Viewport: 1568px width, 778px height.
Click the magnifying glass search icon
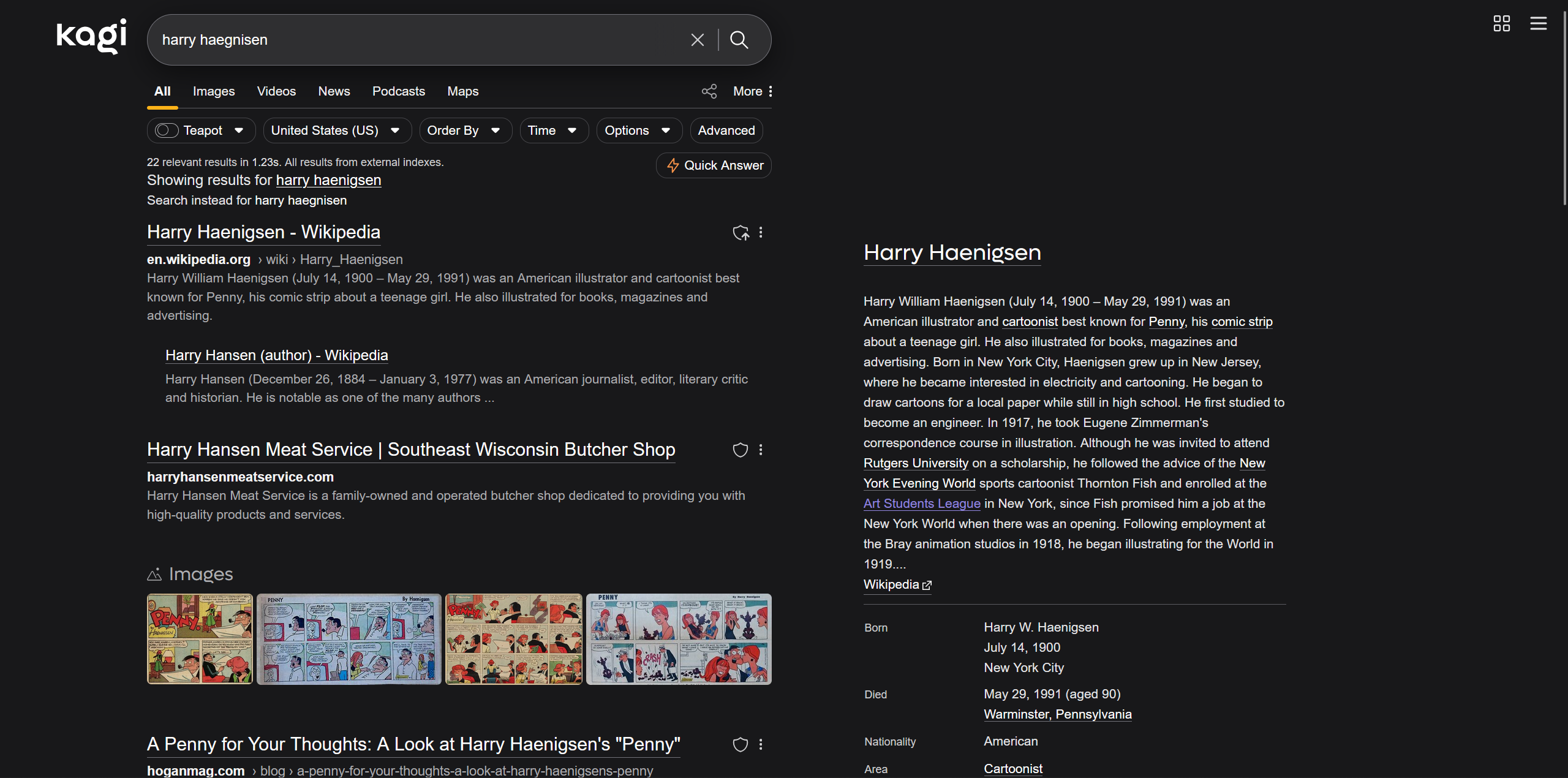(739, 40)
